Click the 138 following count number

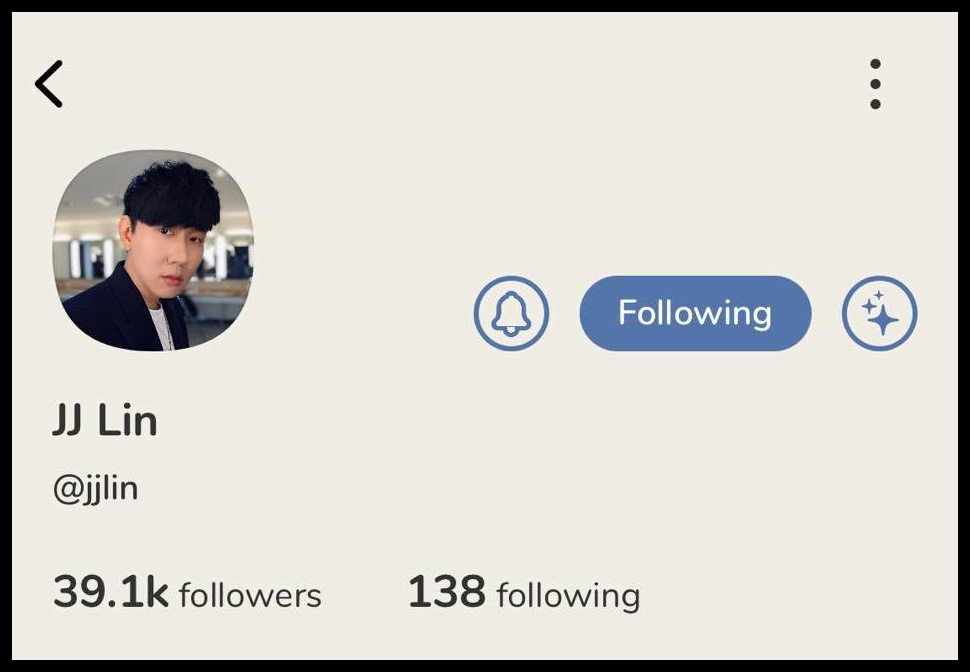click(447, 592)
